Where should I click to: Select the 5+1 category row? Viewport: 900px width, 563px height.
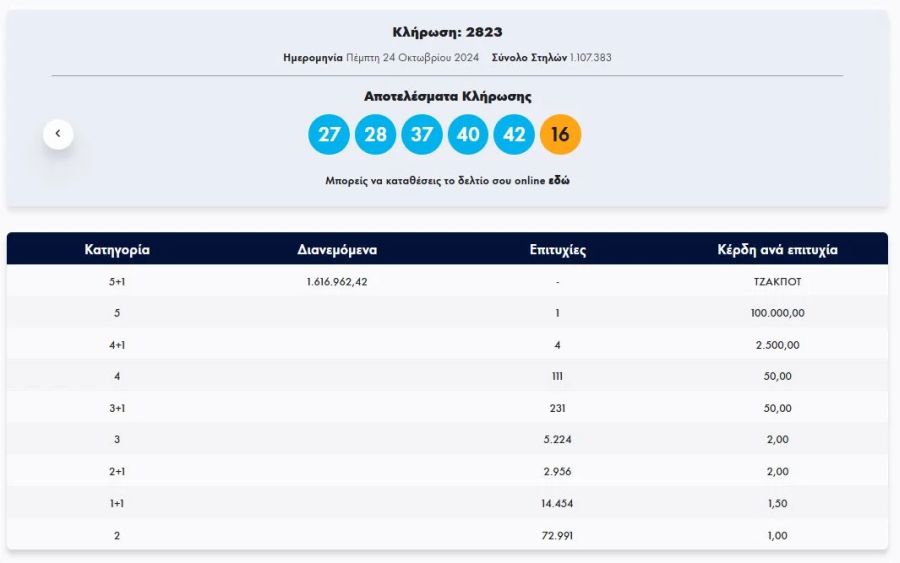coord(117,282)
